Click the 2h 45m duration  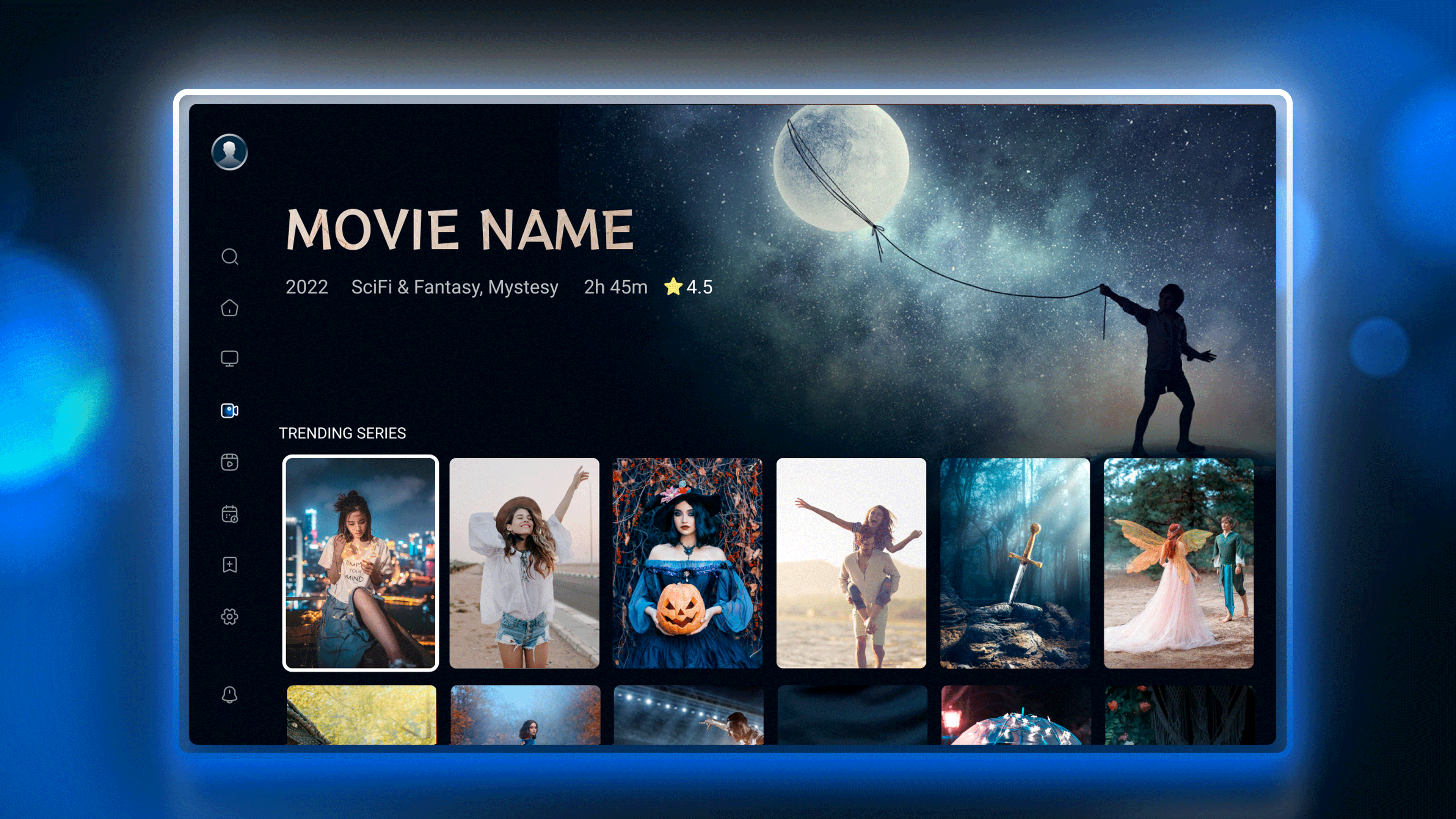tap(615, 287)
